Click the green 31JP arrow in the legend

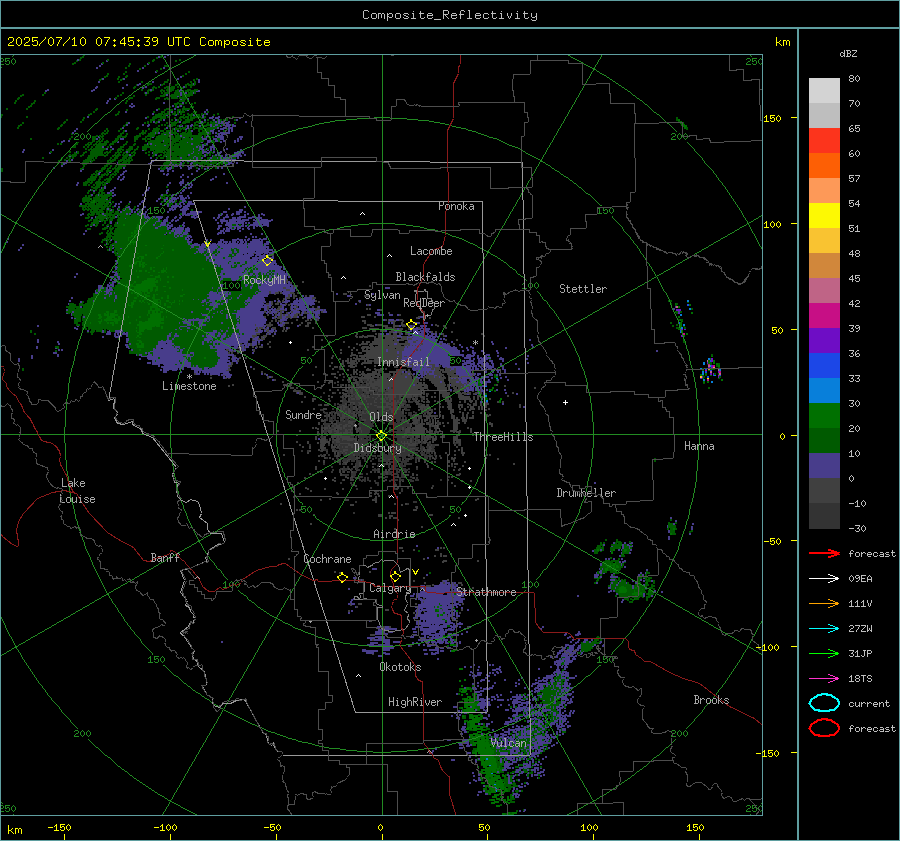coord(824,653)
